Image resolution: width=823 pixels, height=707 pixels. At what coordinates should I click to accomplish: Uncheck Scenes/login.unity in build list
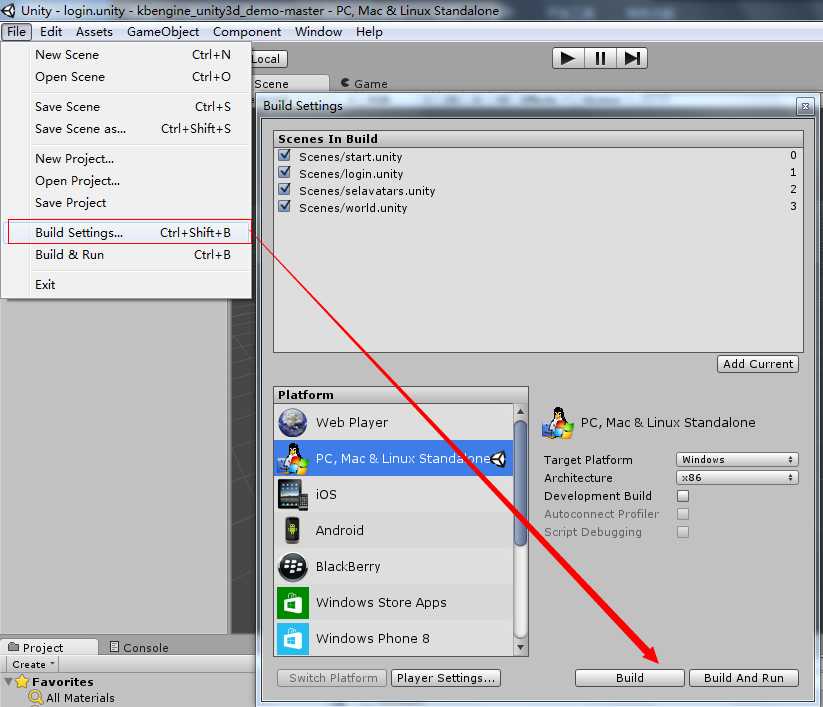coord(284,172)
